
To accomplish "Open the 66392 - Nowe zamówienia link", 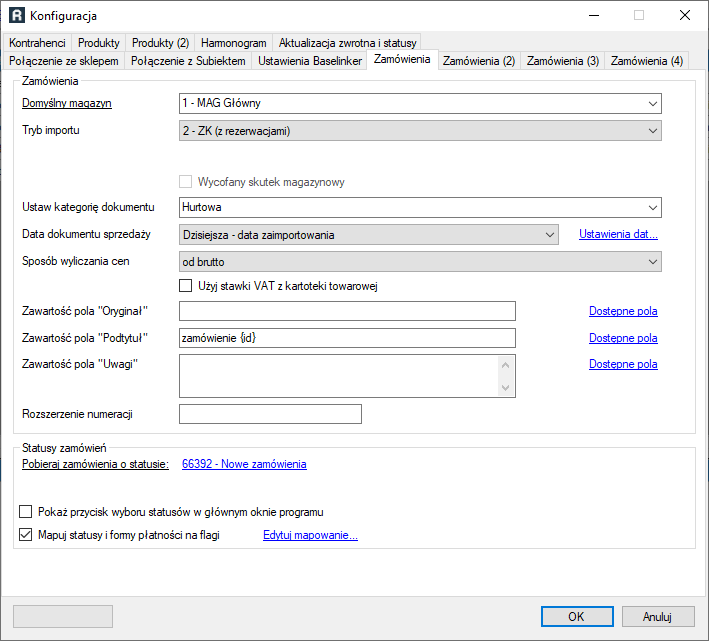I will (244, 464).
